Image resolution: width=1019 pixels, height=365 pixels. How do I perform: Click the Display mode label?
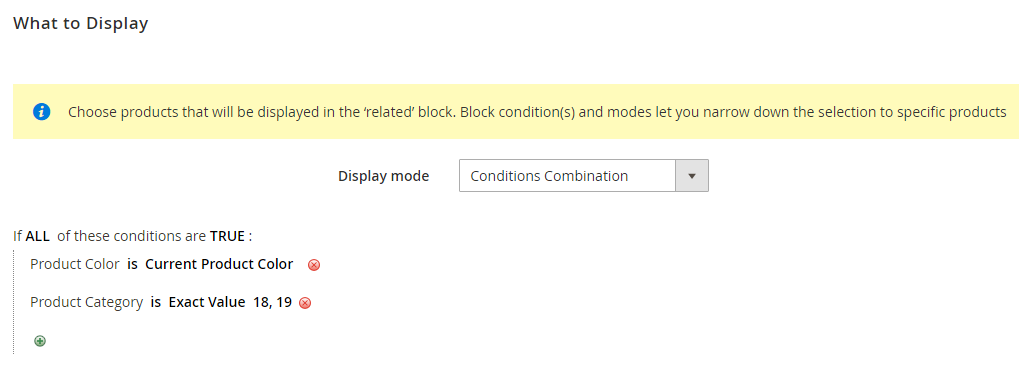click(x=383, y=176)
